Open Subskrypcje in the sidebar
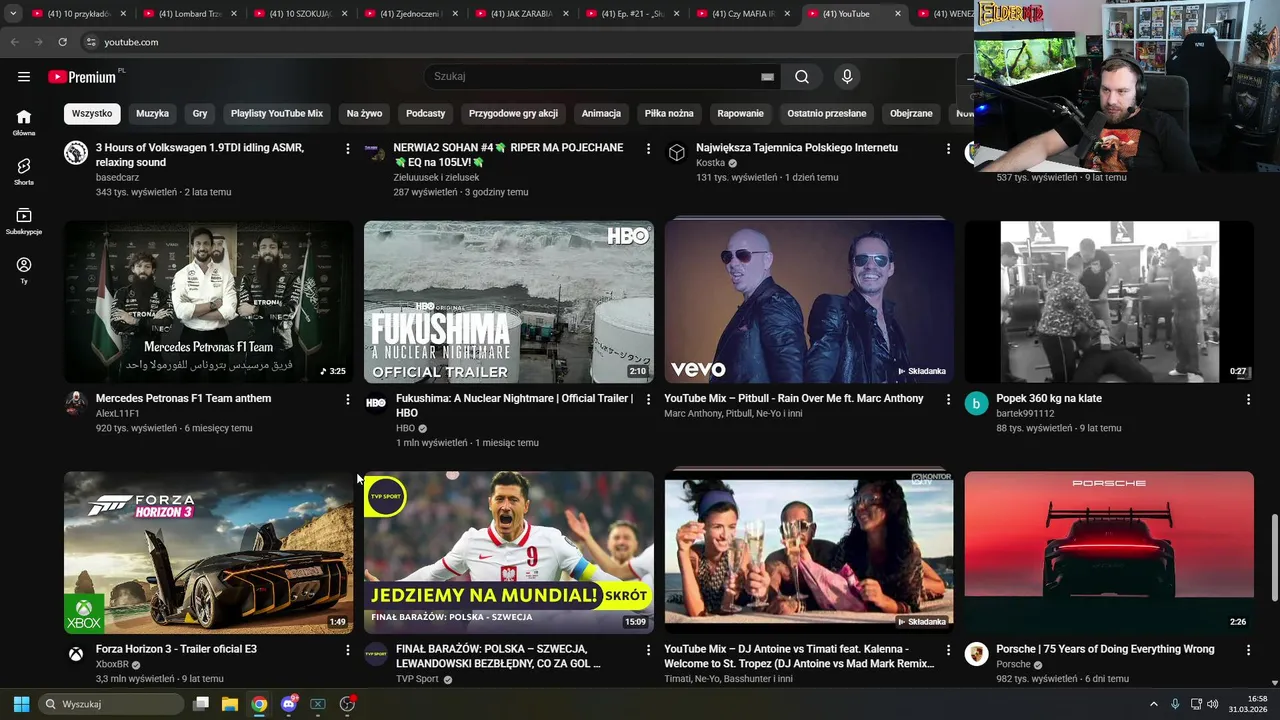 pos(24,221)
